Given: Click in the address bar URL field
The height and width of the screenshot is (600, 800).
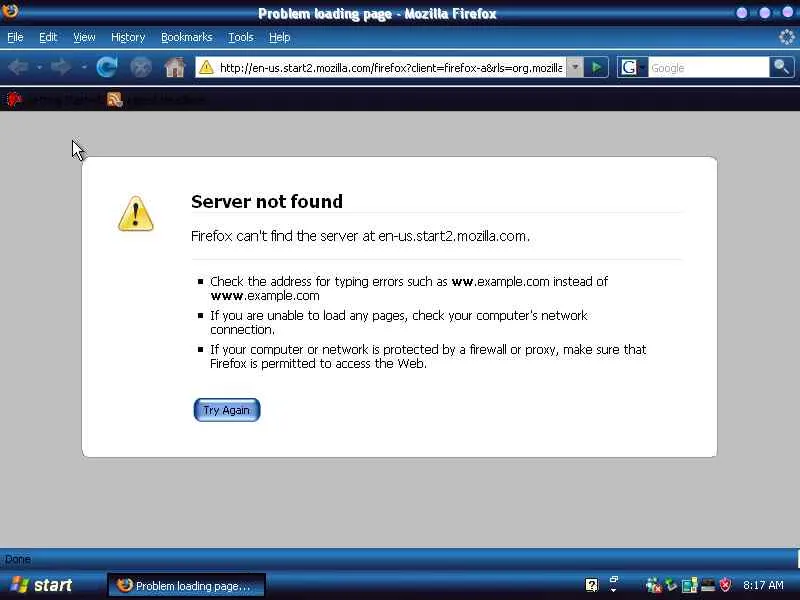Looking at the screenshot, I should 391,67.
